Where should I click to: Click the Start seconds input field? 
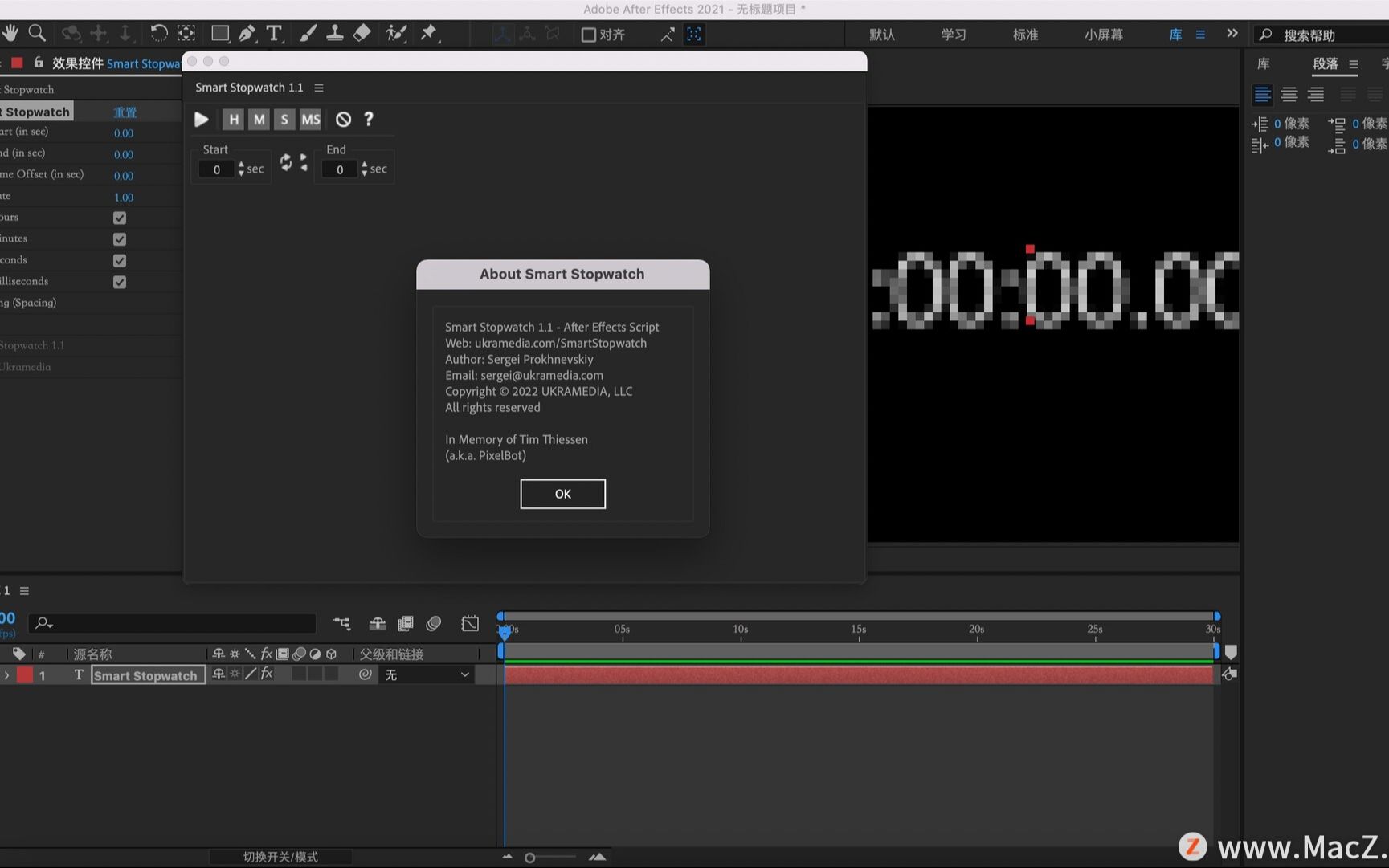[216, 169]
